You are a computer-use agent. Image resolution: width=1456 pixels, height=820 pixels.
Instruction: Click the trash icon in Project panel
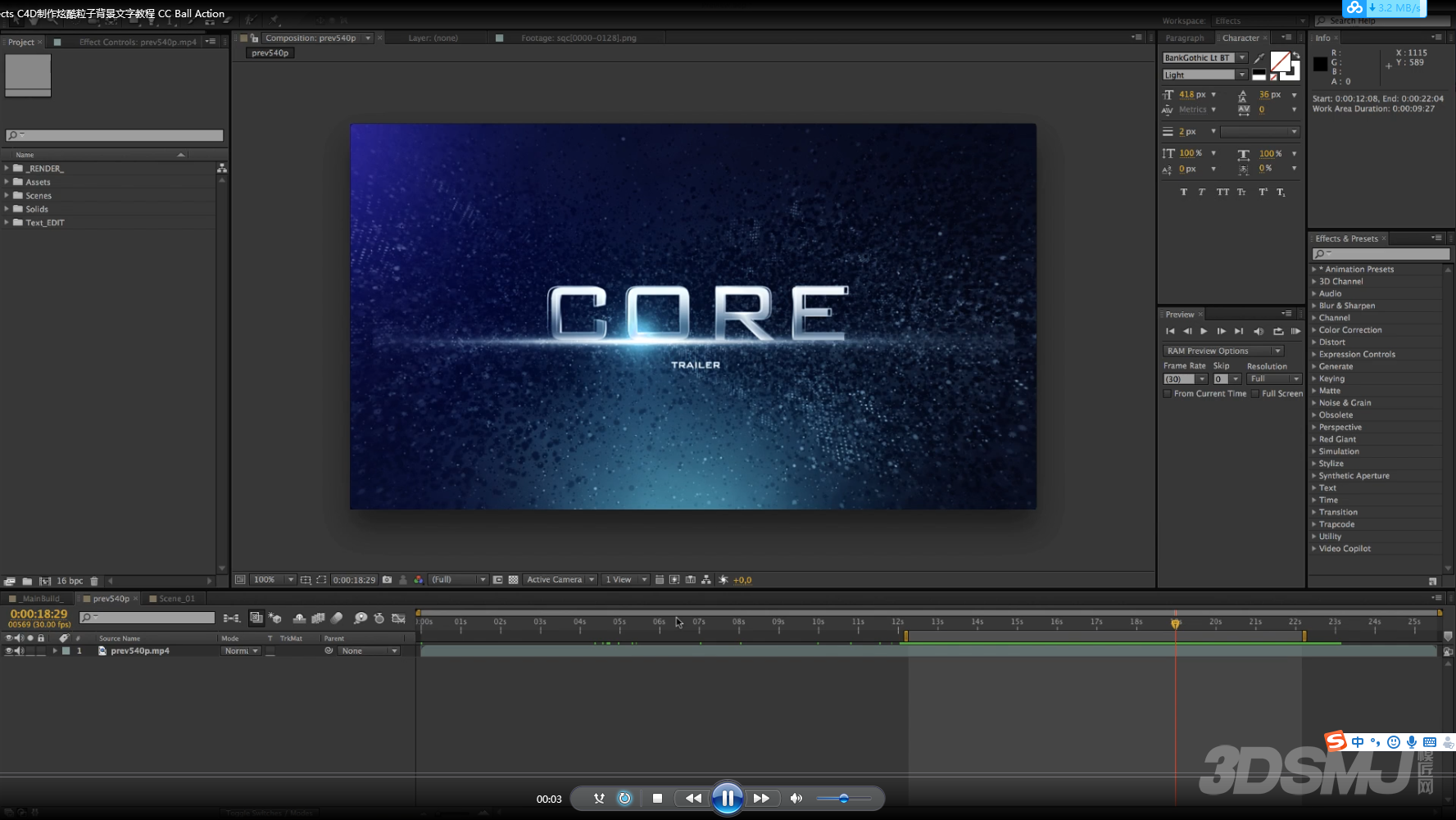click(94, 581)
